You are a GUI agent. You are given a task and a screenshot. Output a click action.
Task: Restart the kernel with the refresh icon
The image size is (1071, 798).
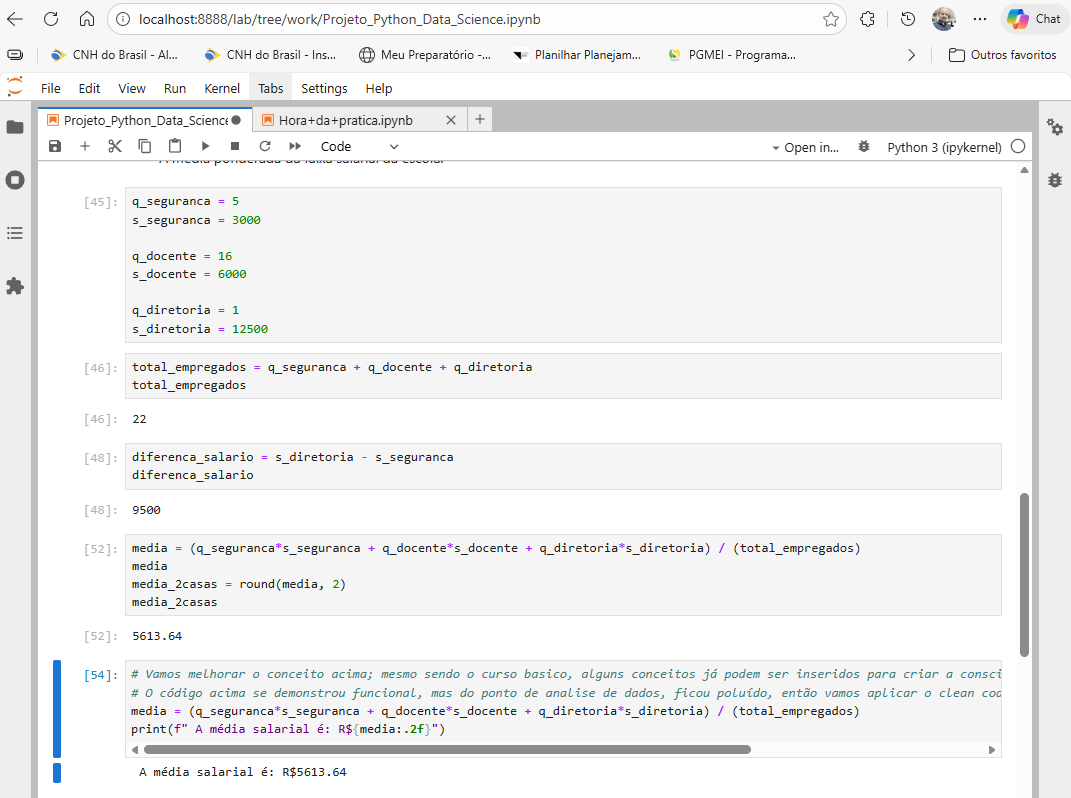tap(265, 146)
